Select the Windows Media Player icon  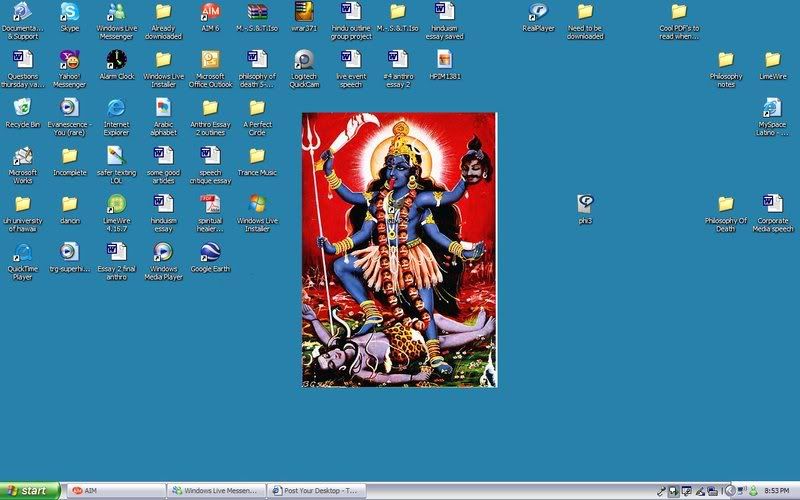point(164,252)
